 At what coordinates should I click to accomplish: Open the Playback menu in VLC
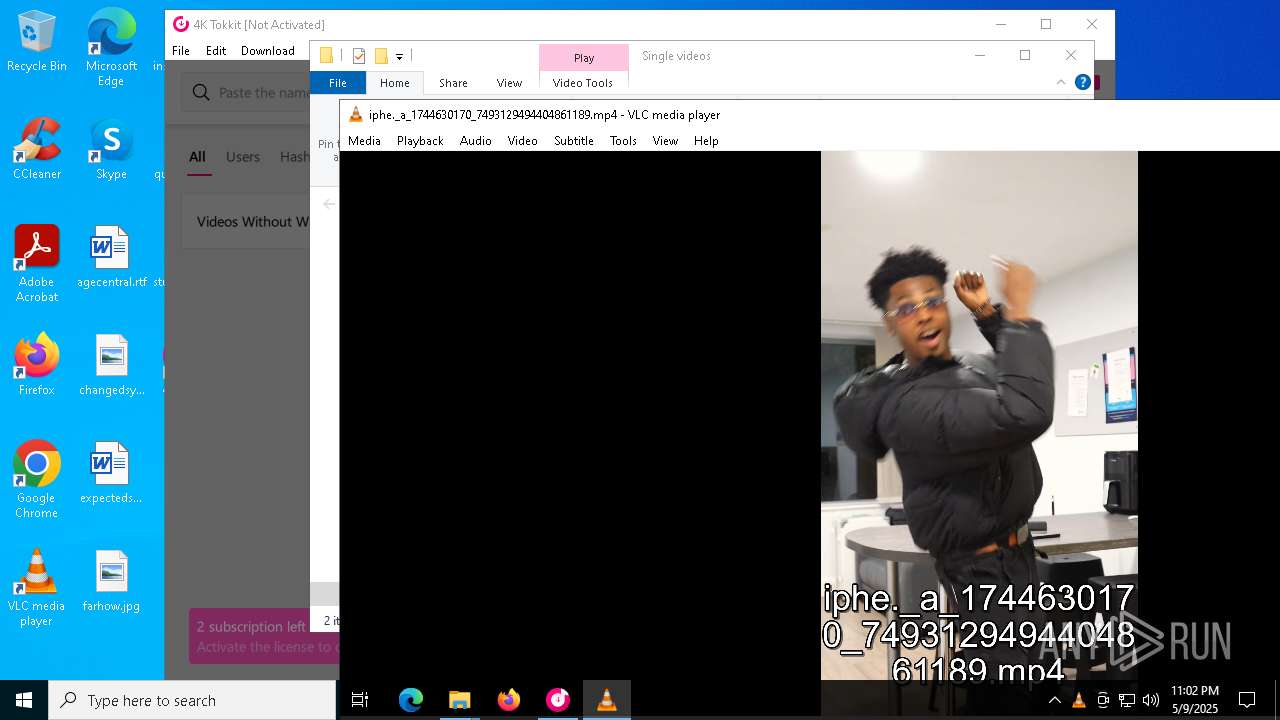click(420, 141)
